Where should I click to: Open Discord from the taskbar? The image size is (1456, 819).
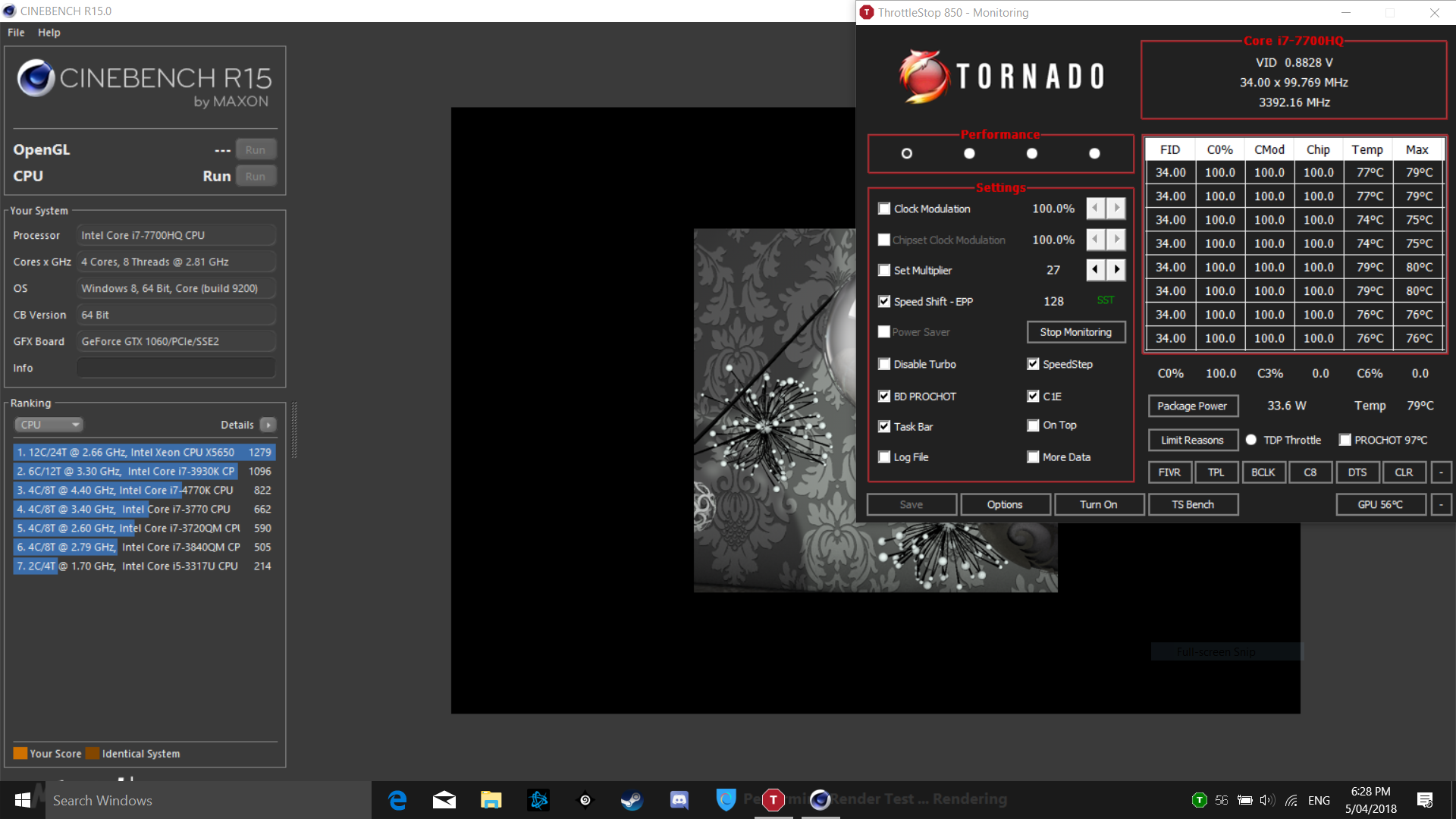tap(679, 800)
